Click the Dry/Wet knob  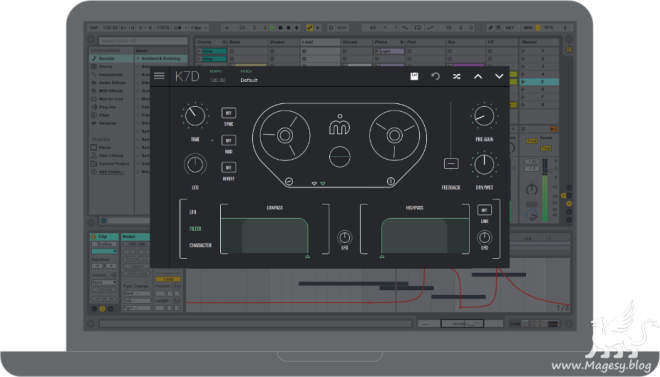pos(484,164)
